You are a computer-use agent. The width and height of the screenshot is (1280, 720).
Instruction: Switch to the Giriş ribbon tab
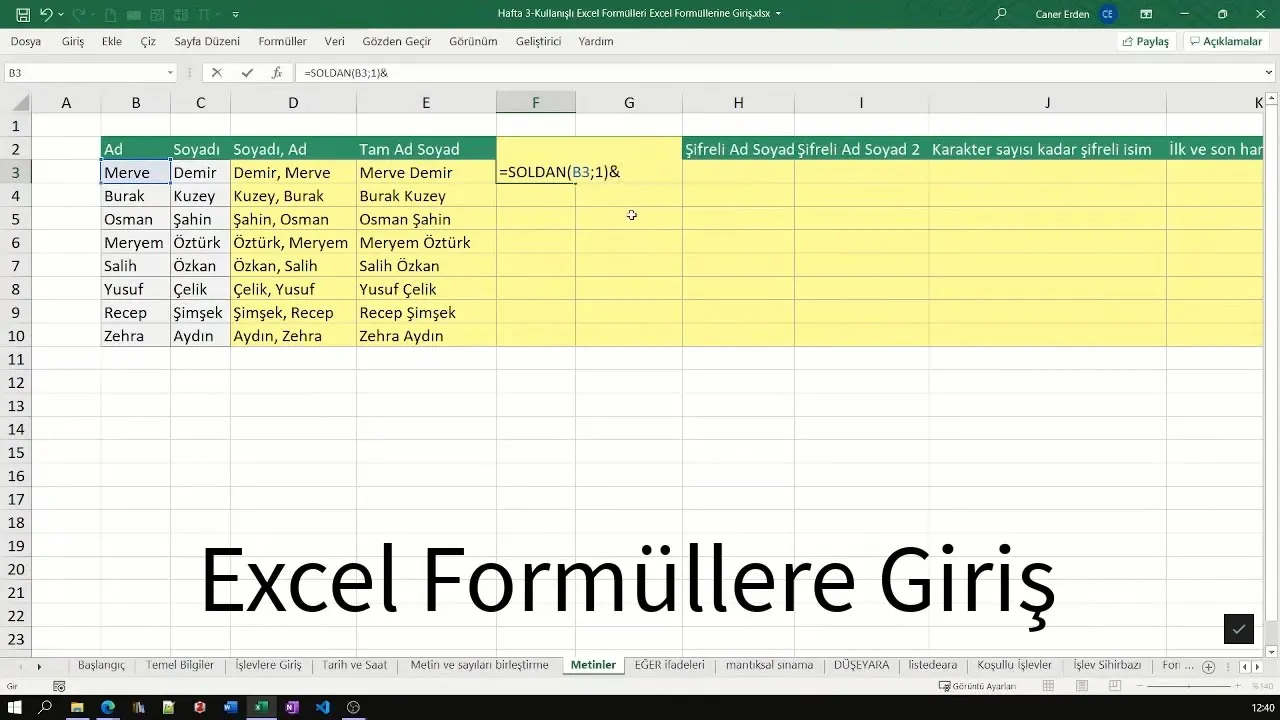(x=73, y=42)
